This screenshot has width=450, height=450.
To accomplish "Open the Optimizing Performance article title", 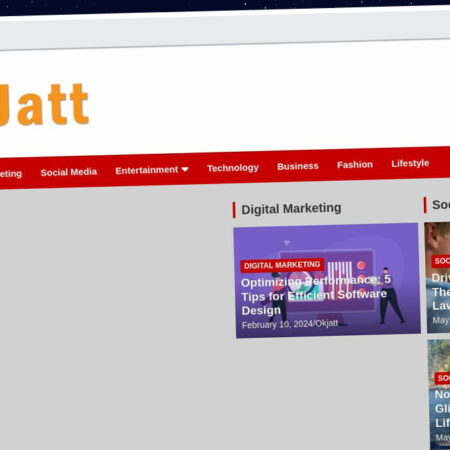I will (315, 295).
